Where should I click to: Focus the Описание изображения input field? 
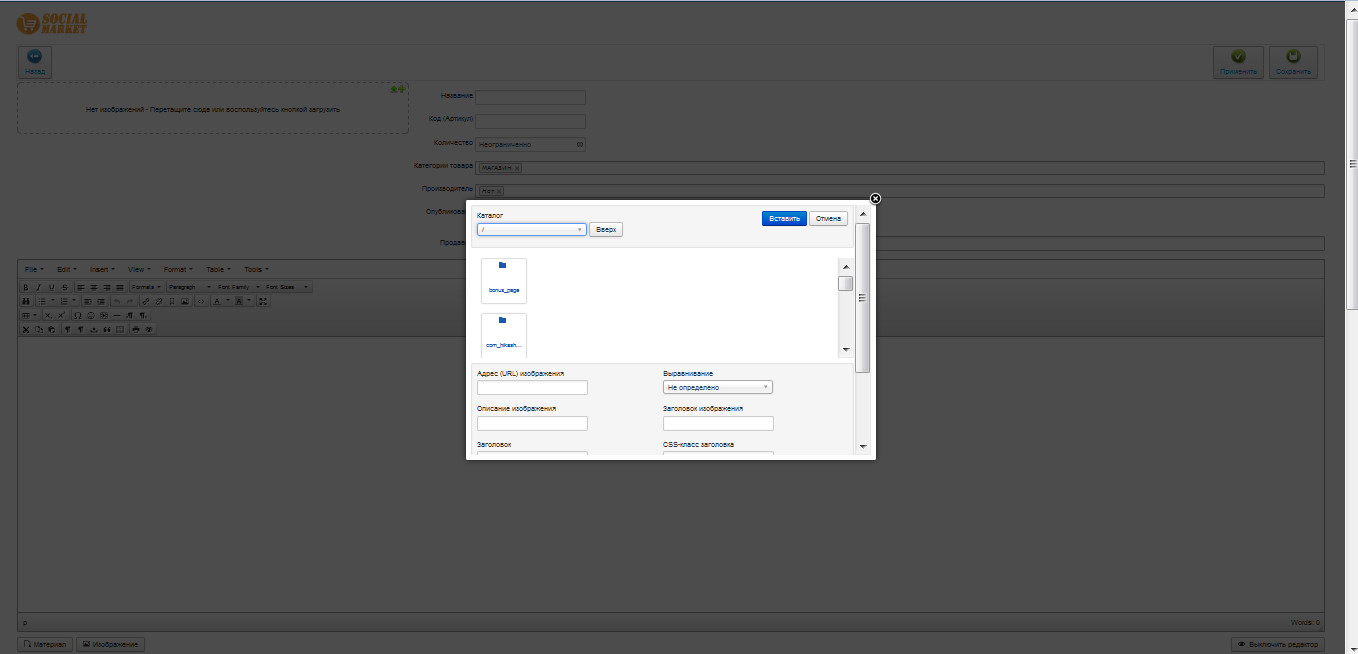[532, 423]
